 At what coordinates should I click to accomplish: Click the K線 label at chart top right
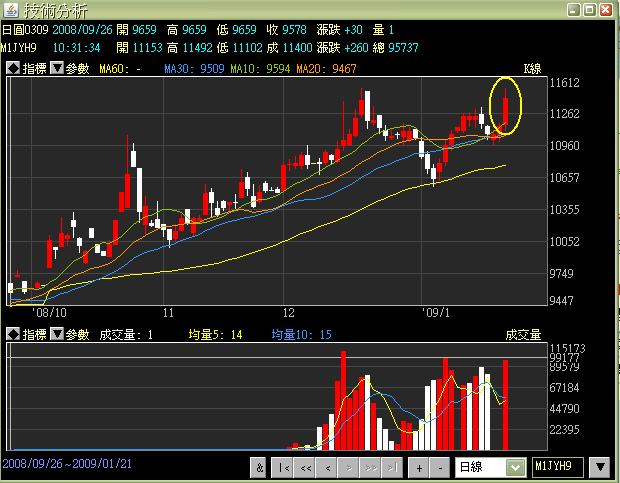point(532,69)
